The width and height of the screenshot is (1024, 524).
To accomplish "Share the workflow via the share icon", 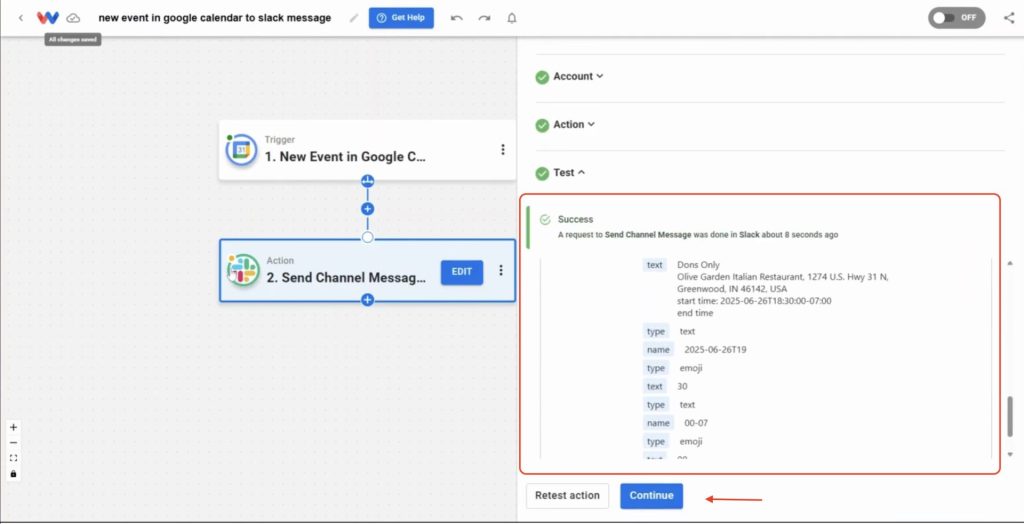I will (x=1009, y=18).
